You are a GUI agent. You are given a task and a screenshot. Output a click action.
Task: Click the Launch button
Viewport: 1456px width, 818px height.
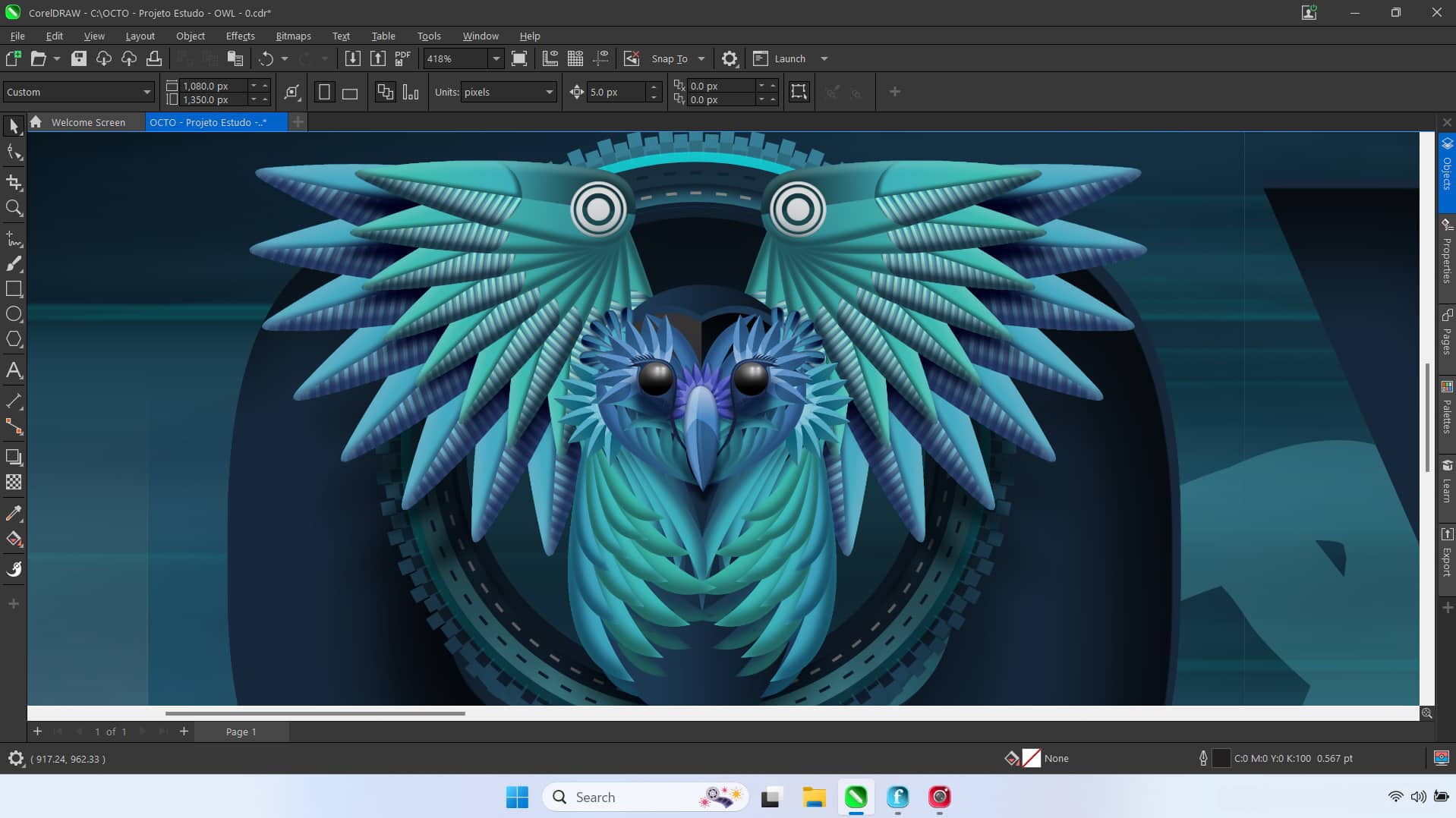coord(789,58)
